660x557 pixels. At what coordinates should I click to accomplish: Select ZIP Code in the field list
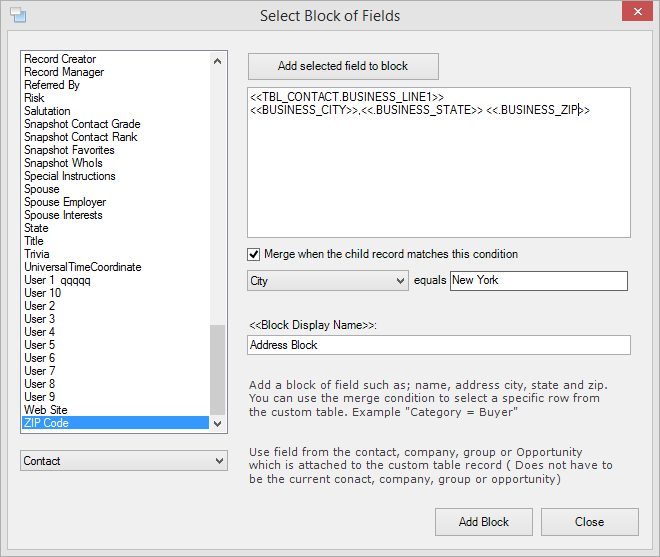115,423
